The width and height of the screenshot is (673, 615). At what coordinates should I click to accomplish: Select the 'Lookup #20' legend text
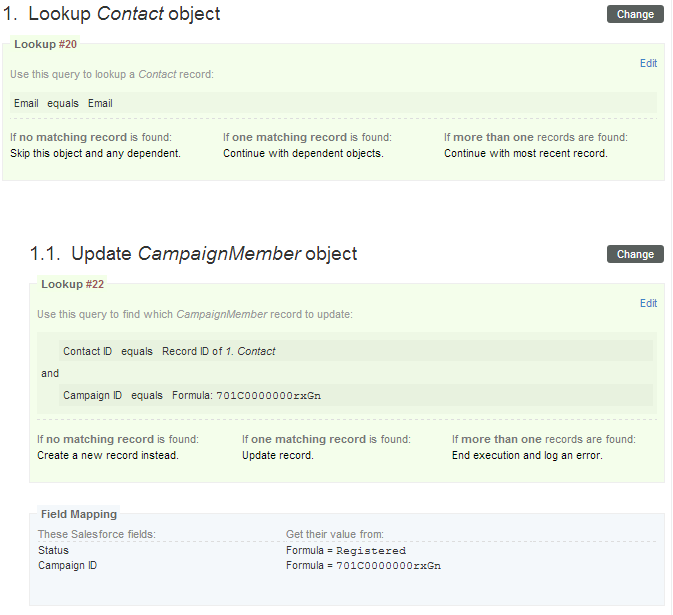point(45,44)
